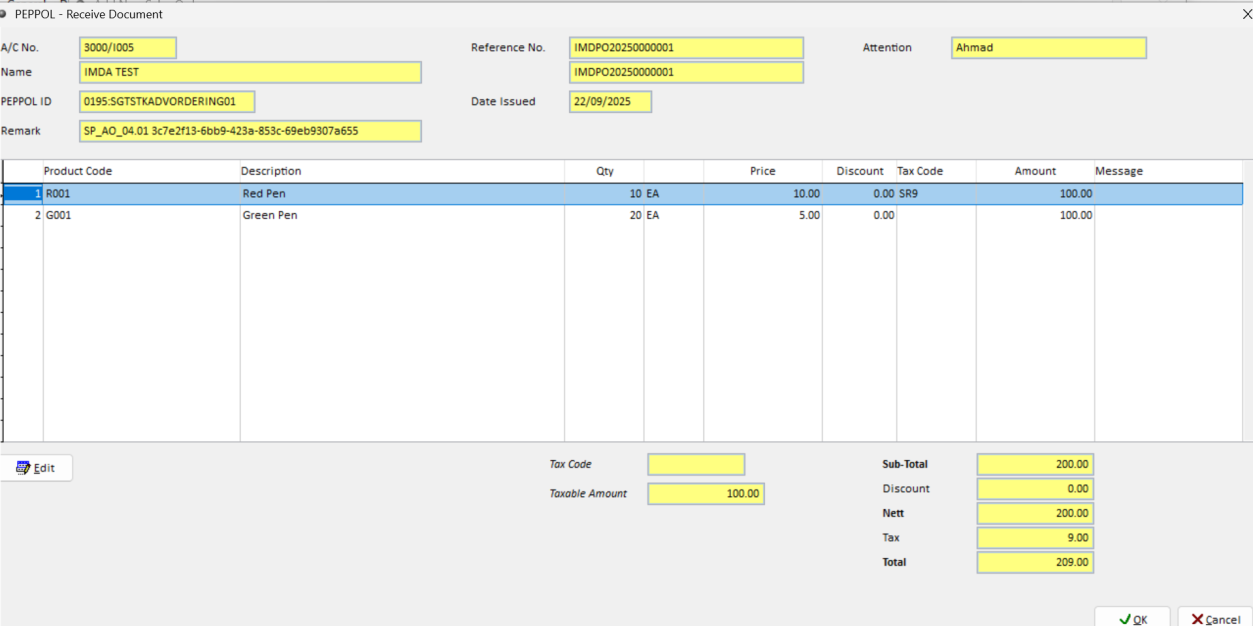Click quantity 20 in the Green Pen row
Image resolution: width=1253 pixels, height=626 pixels.
tap(605, 215)
